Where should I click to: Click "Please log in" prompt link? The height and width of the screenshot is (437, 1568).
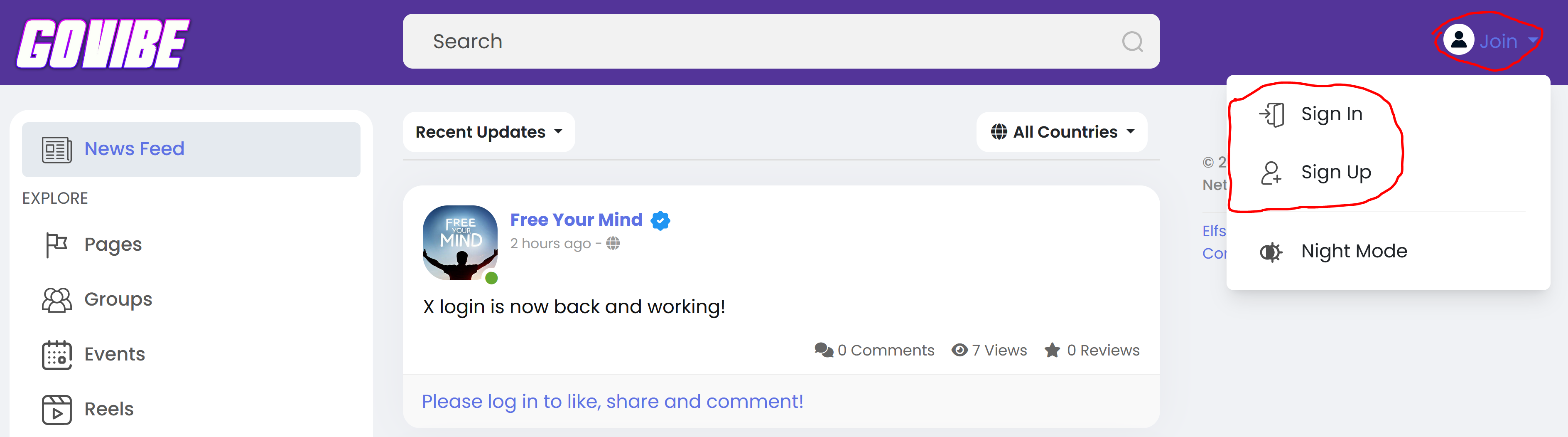612,402
